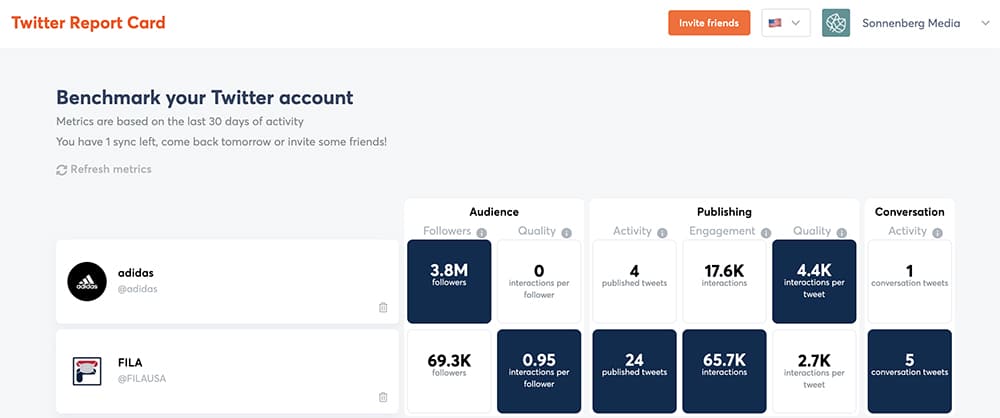Click the @adidas handle link
1000x418 pixels.
click(140, 289)
